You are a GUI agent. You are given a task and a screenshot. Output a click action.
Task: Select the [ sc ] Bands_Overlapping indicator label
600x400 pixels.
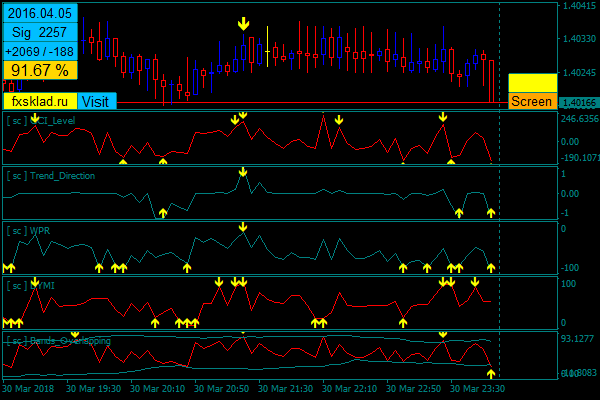(x=59, y=341)
